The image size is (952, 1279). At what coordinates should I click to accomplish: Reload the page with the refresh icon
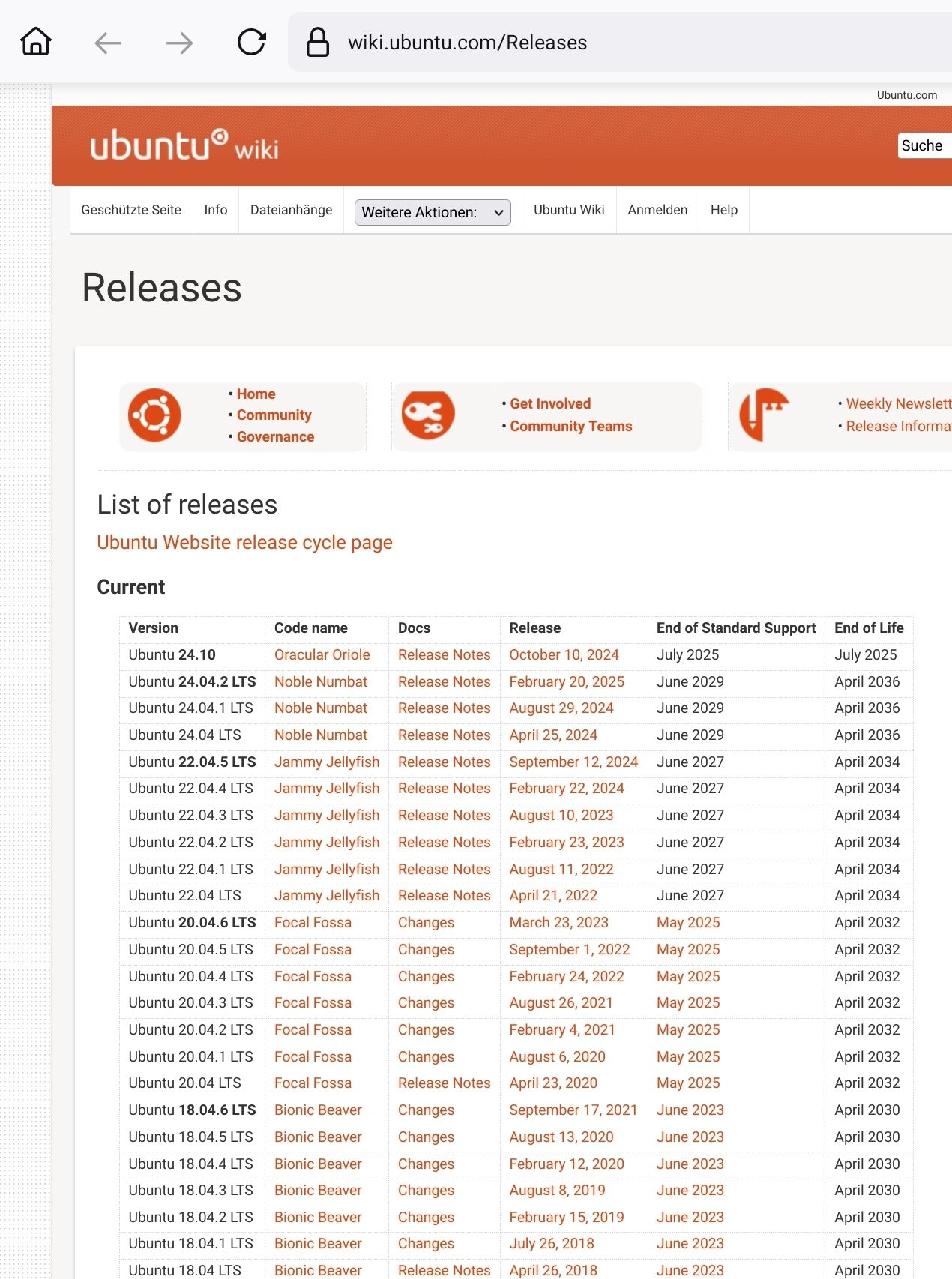pyautogui.click(x=251, y=42)
